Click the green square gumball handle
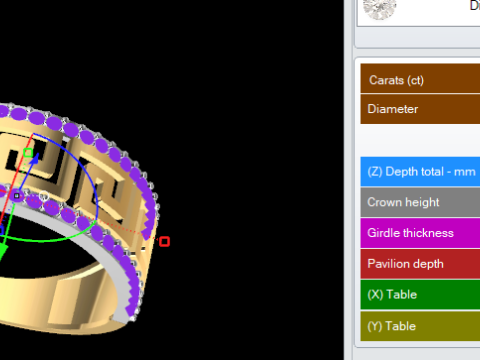 pyautogui.click(x=28, y=153)
